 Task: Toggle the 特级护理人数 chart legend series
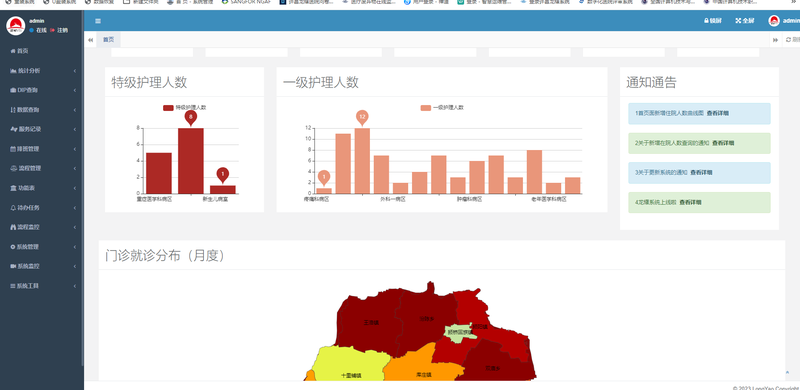pos(185,108)
